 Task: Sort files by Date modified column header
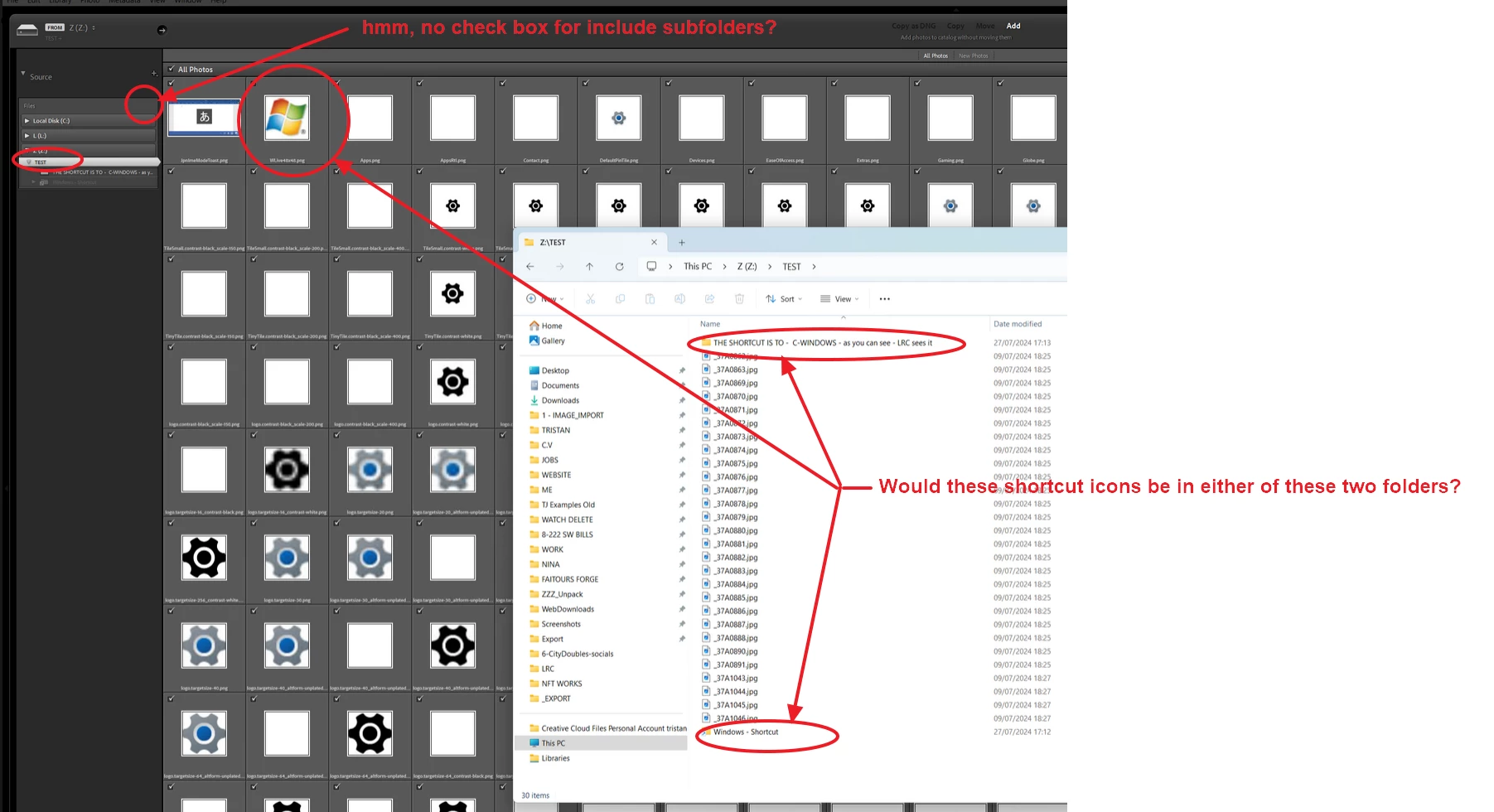click(x=1018, y=324)
